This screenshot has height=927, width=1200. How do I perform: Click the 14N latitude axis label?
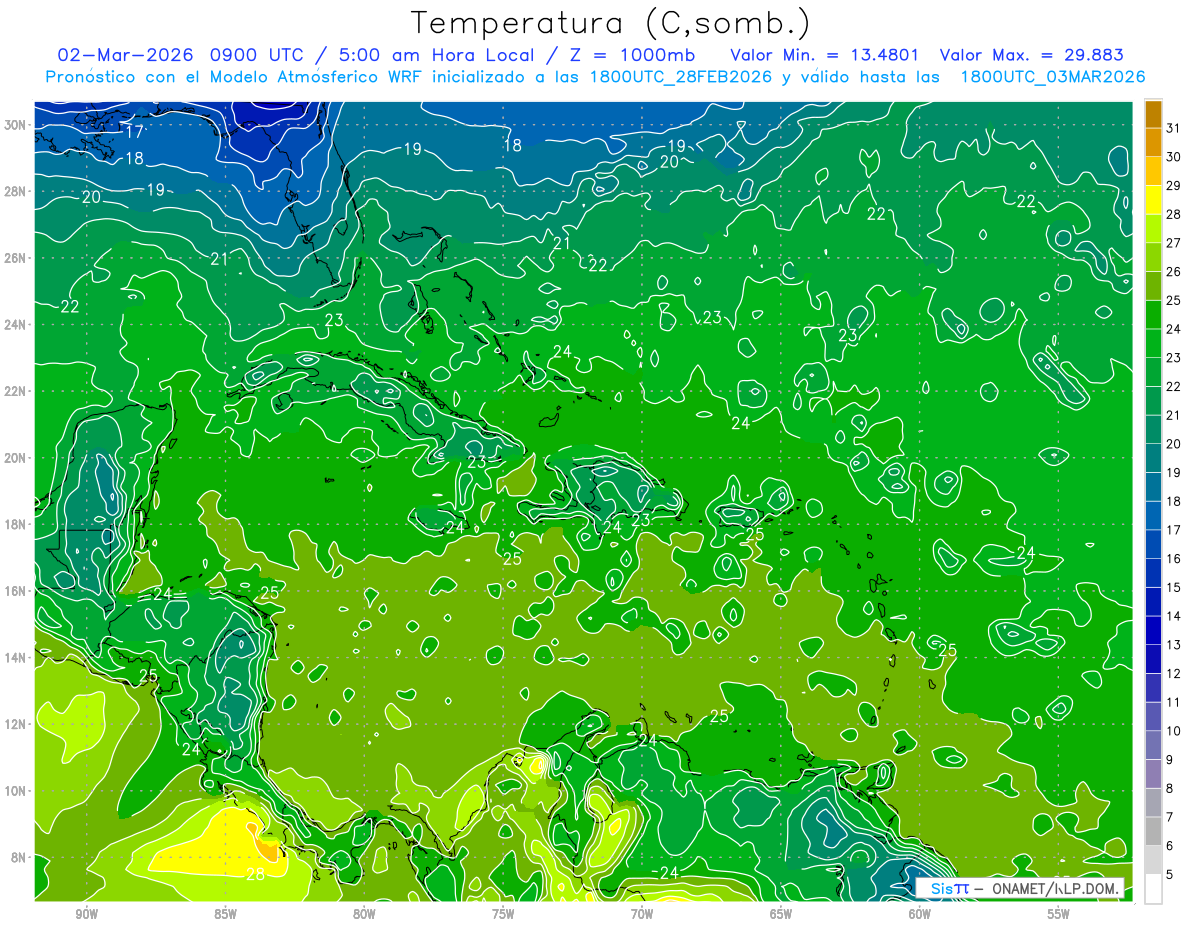[16, 657]
